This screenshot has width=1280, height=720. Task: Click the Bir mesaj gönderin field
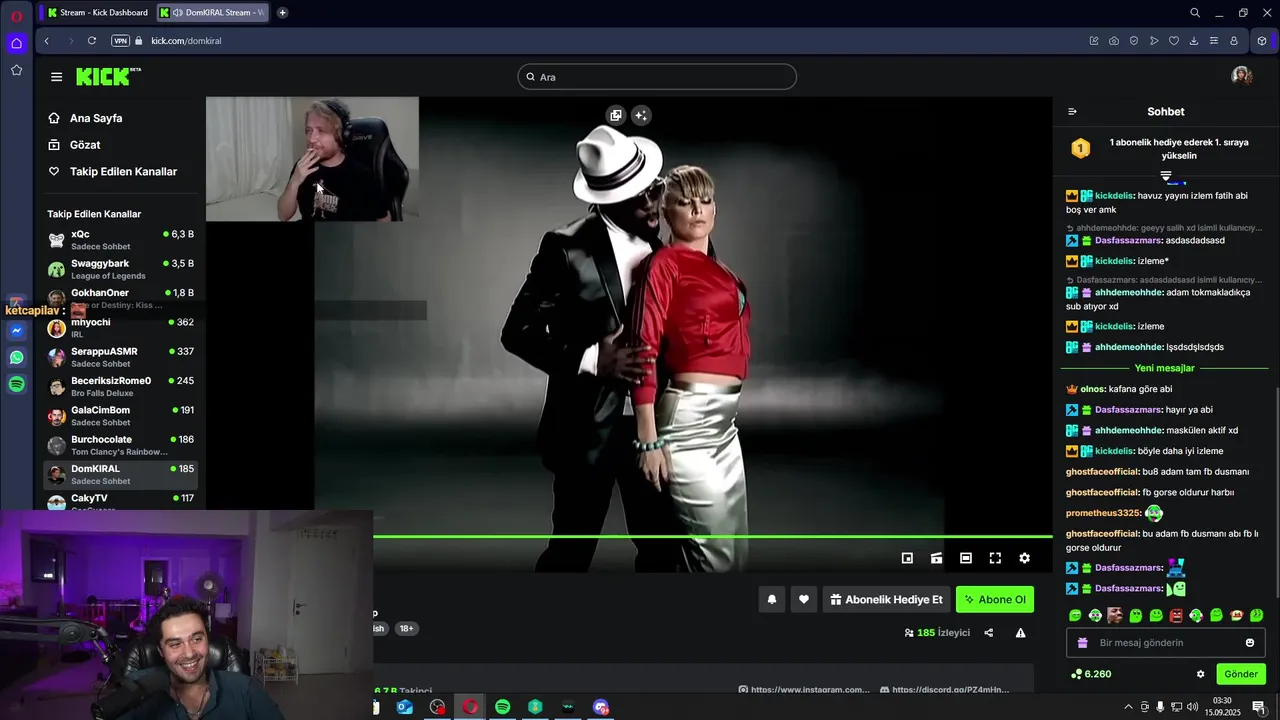tap(1166, 643)
